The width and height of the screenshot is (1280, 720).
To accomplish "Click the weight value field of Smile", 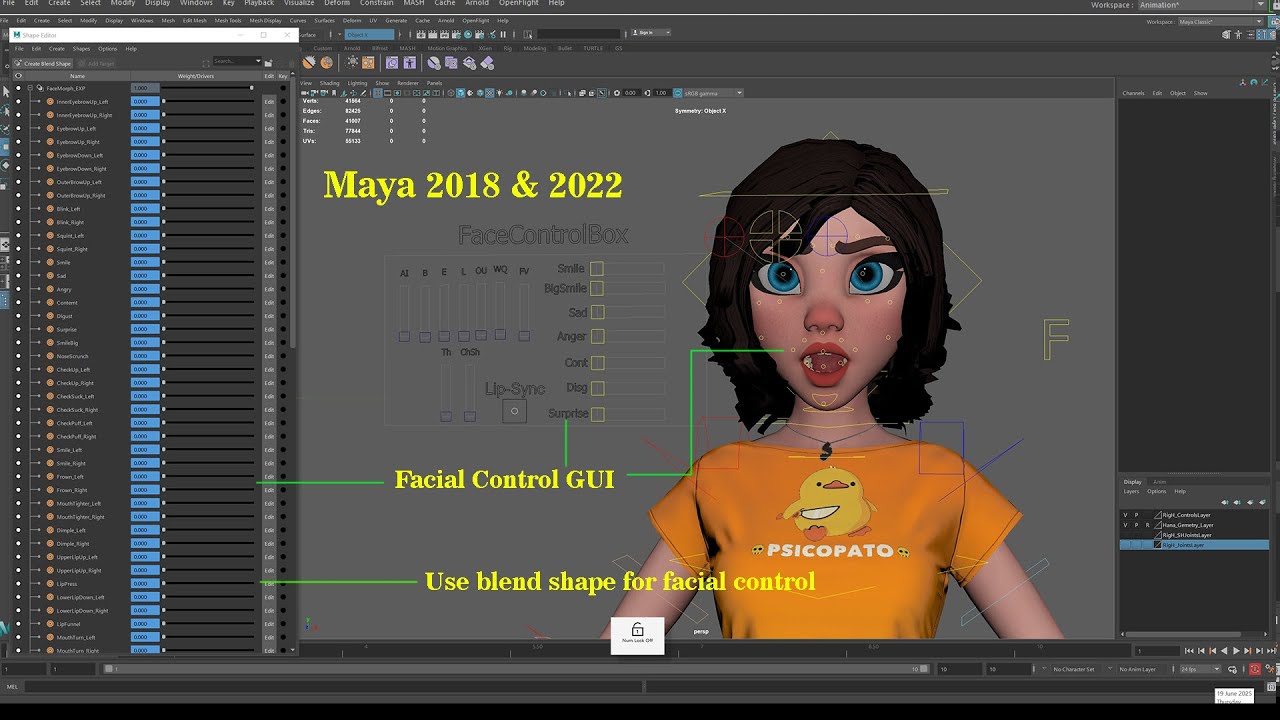I will [145, 262].
